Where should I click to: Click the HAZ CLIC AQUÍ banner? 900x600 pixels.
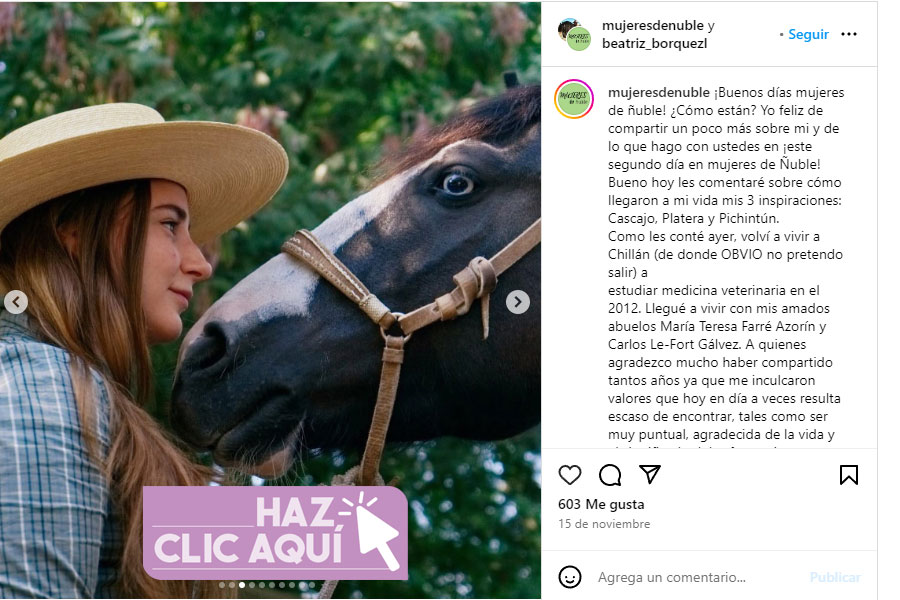pyautogui.click(x=275, y=532)
